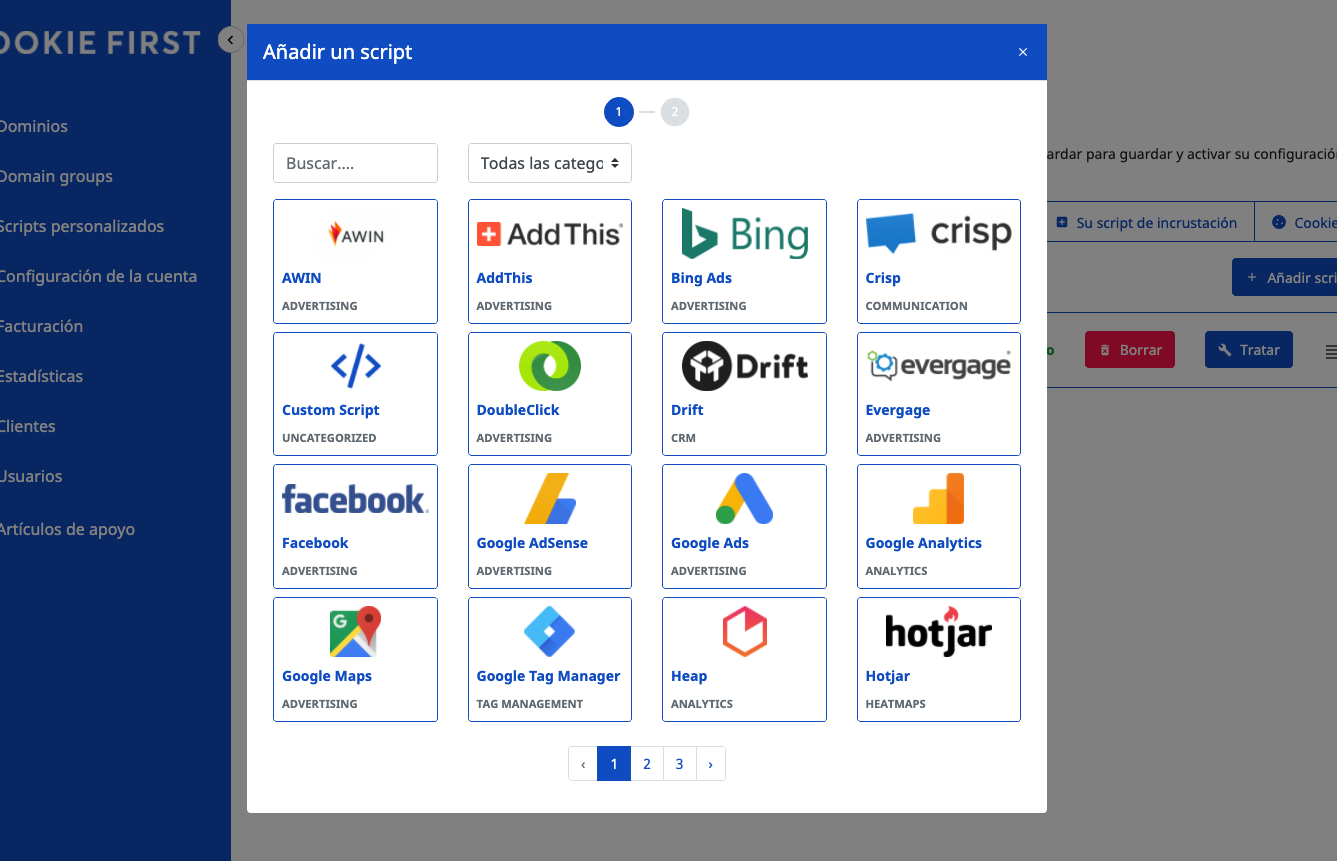Pick the Bing Ads logo
The image size is (1337, 861).
click(x=744, y=234)
